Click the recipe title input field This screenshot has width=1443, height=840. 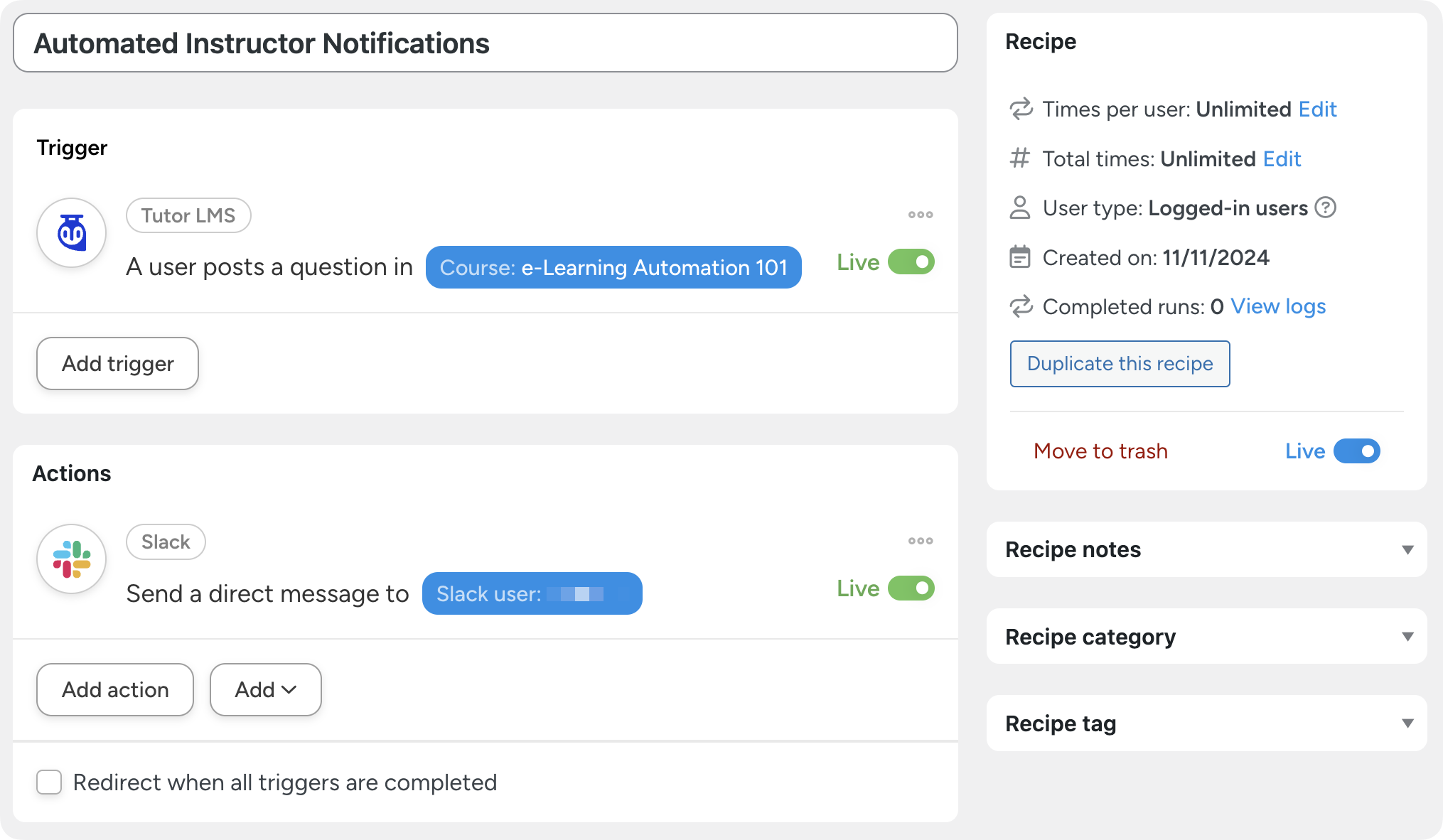pos(486,43)
